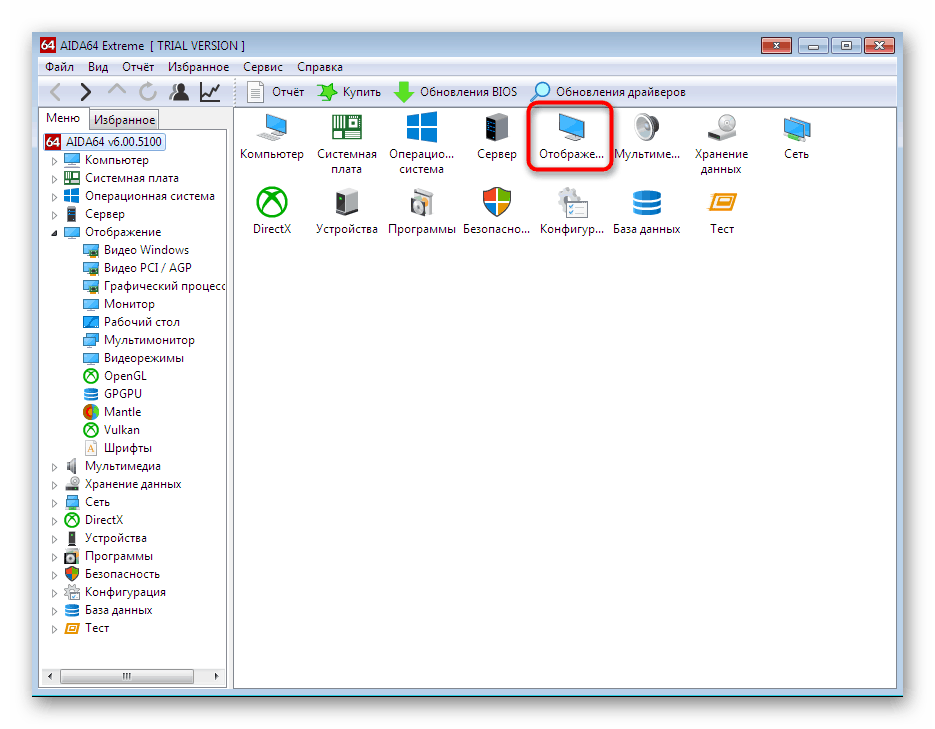The width and height of the screenshot is (935, 729).
Task: Open the Файл menu
Action: pos(60,67)
